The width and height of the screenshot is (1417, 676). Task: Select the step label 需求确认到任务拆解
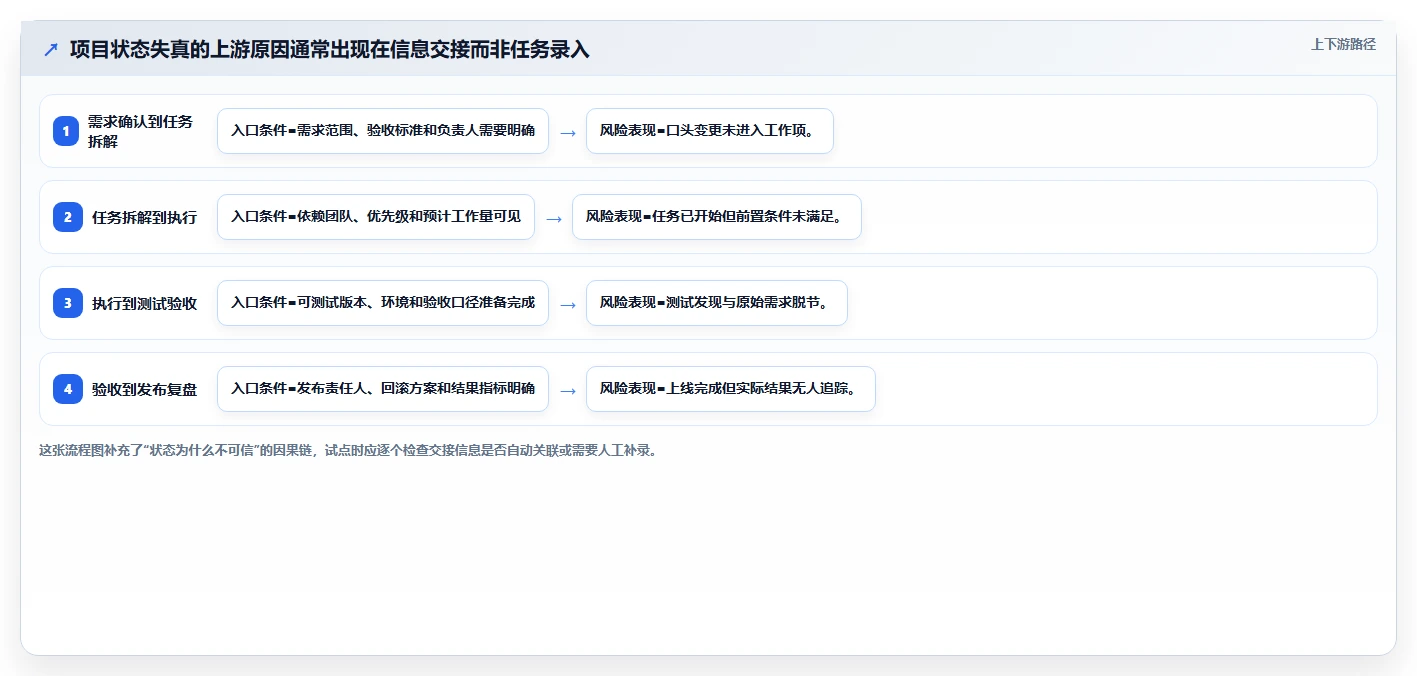[141, 131]
